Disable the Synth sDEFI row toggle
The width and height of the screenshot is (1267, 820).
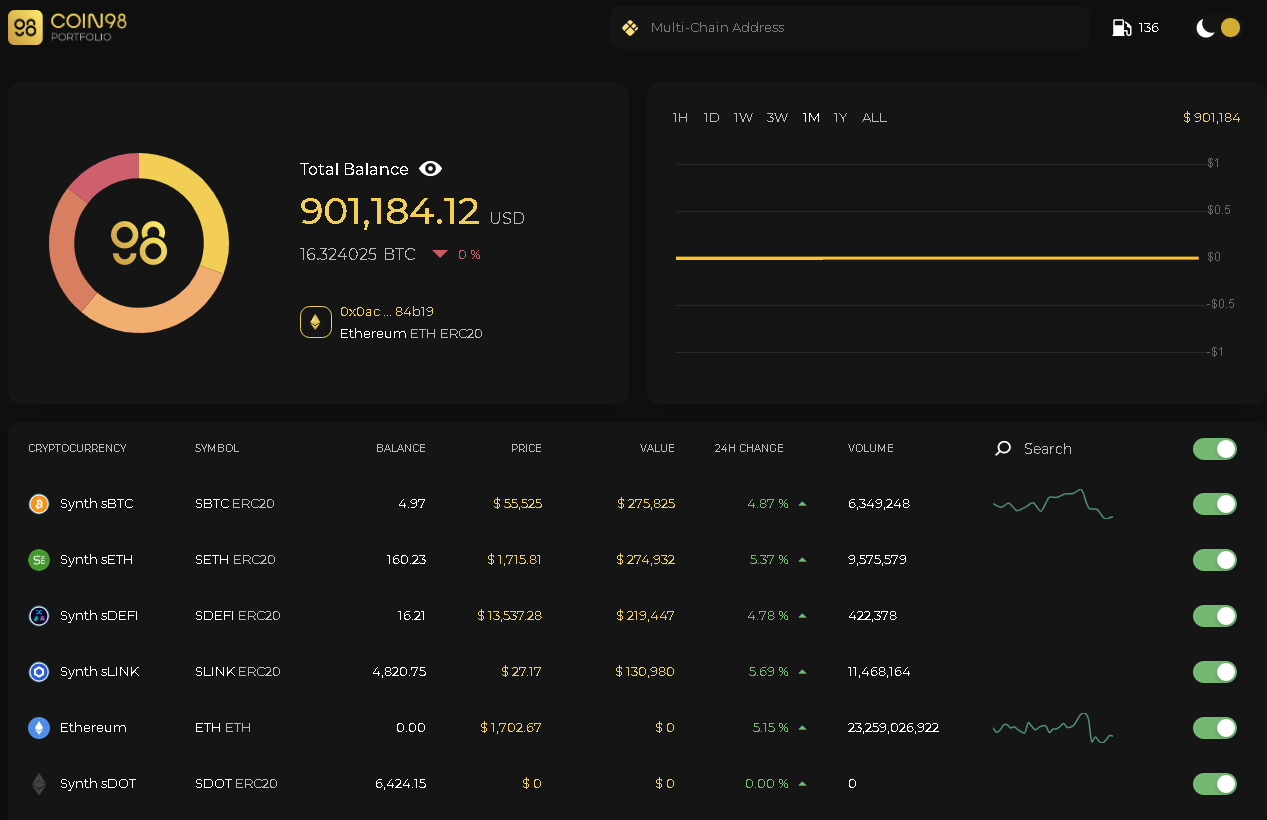point(1215,616)
